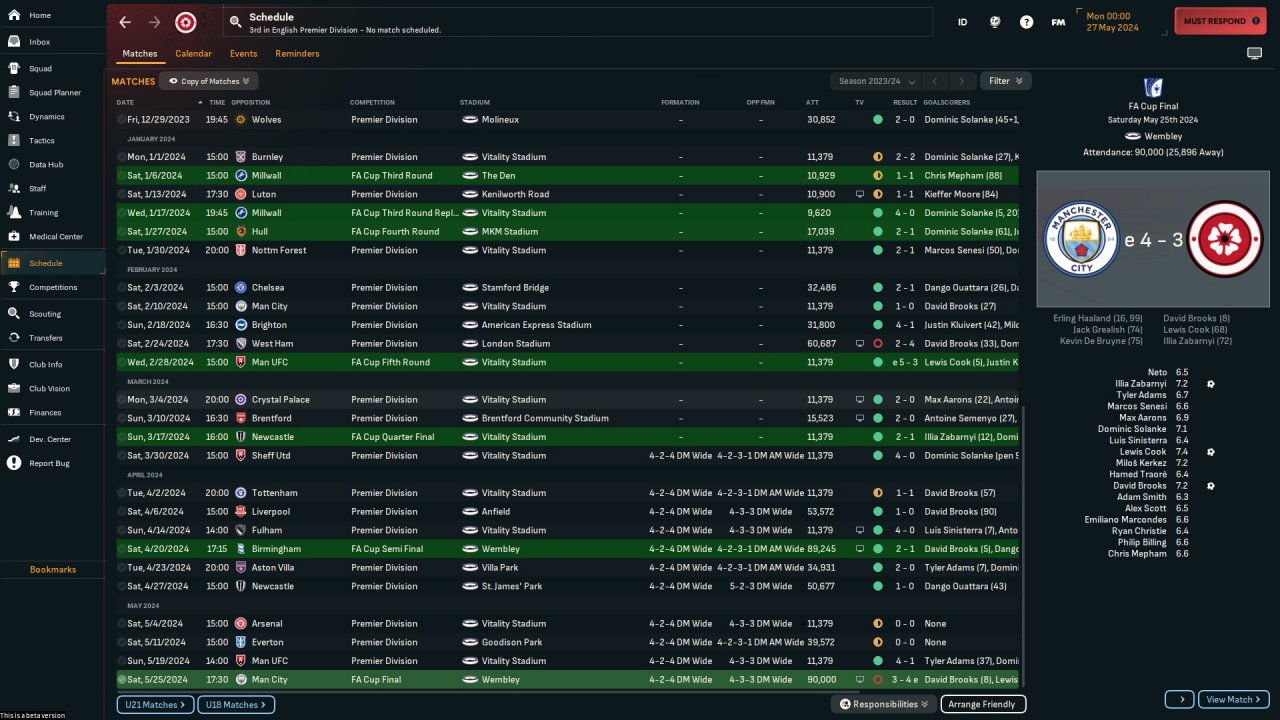Open Finances in the sidebar
The width and height of the screenshot is (1280, 720).
pos(53,412)
